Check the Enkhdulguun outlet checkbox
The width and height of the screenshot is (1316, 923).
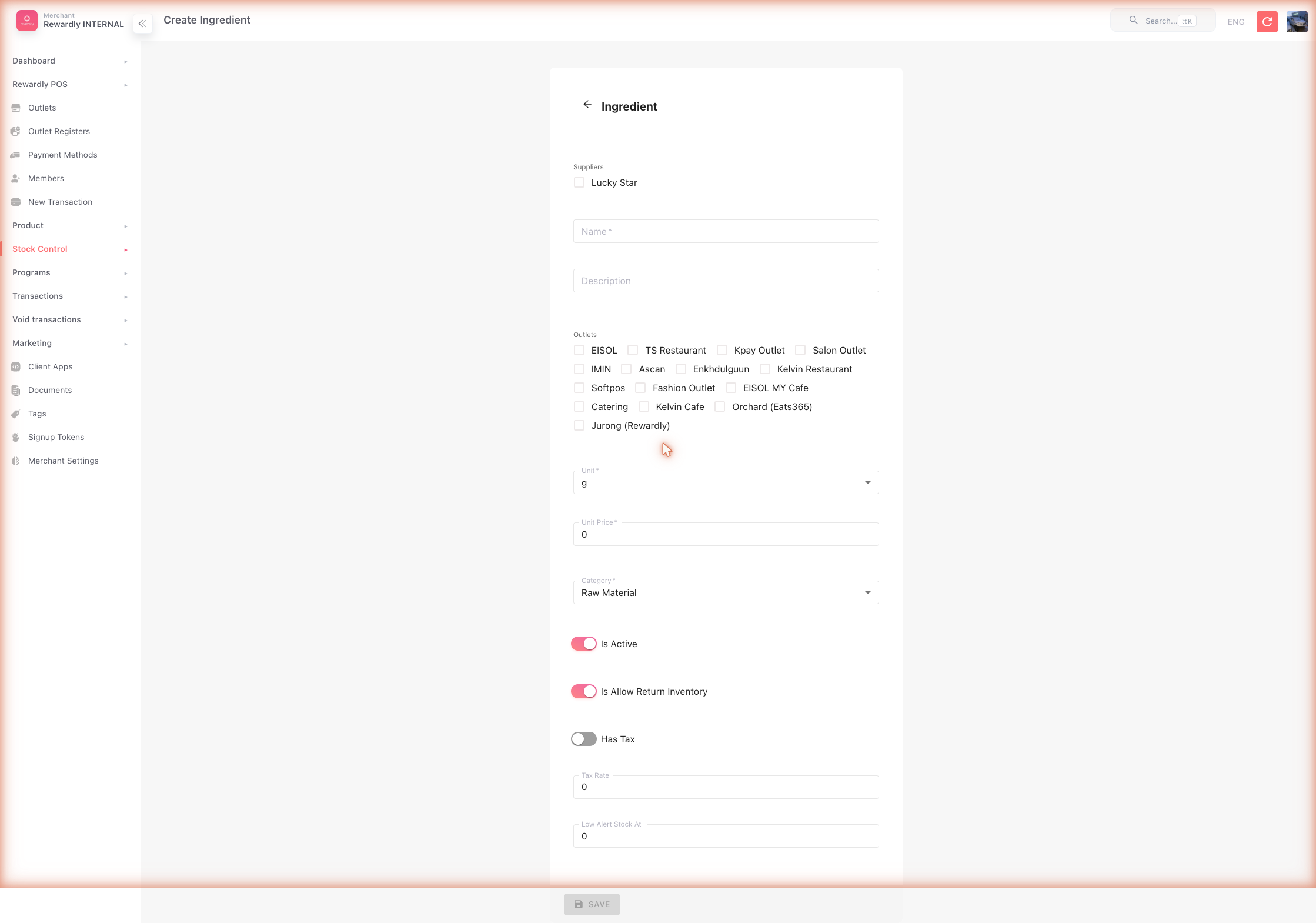tap(681, 369)
